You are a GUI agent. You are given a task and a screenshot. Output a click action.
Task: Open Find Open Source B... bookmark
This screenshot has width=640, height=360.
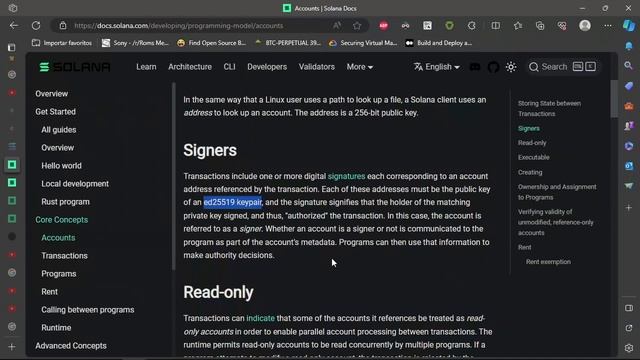click(x=211, y=43)
